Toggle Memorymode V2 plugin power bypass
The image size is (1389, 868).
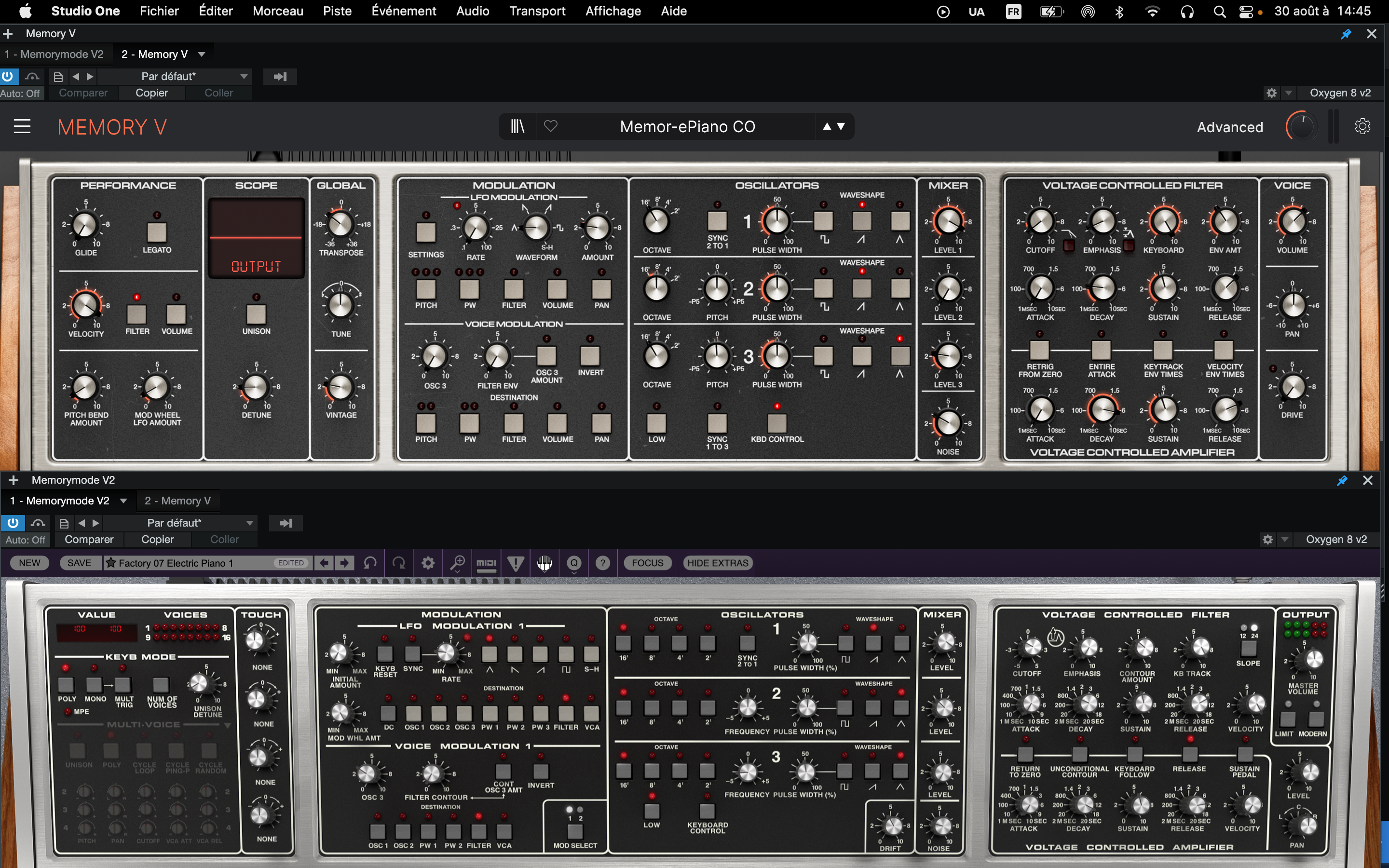tap(13, 523)
